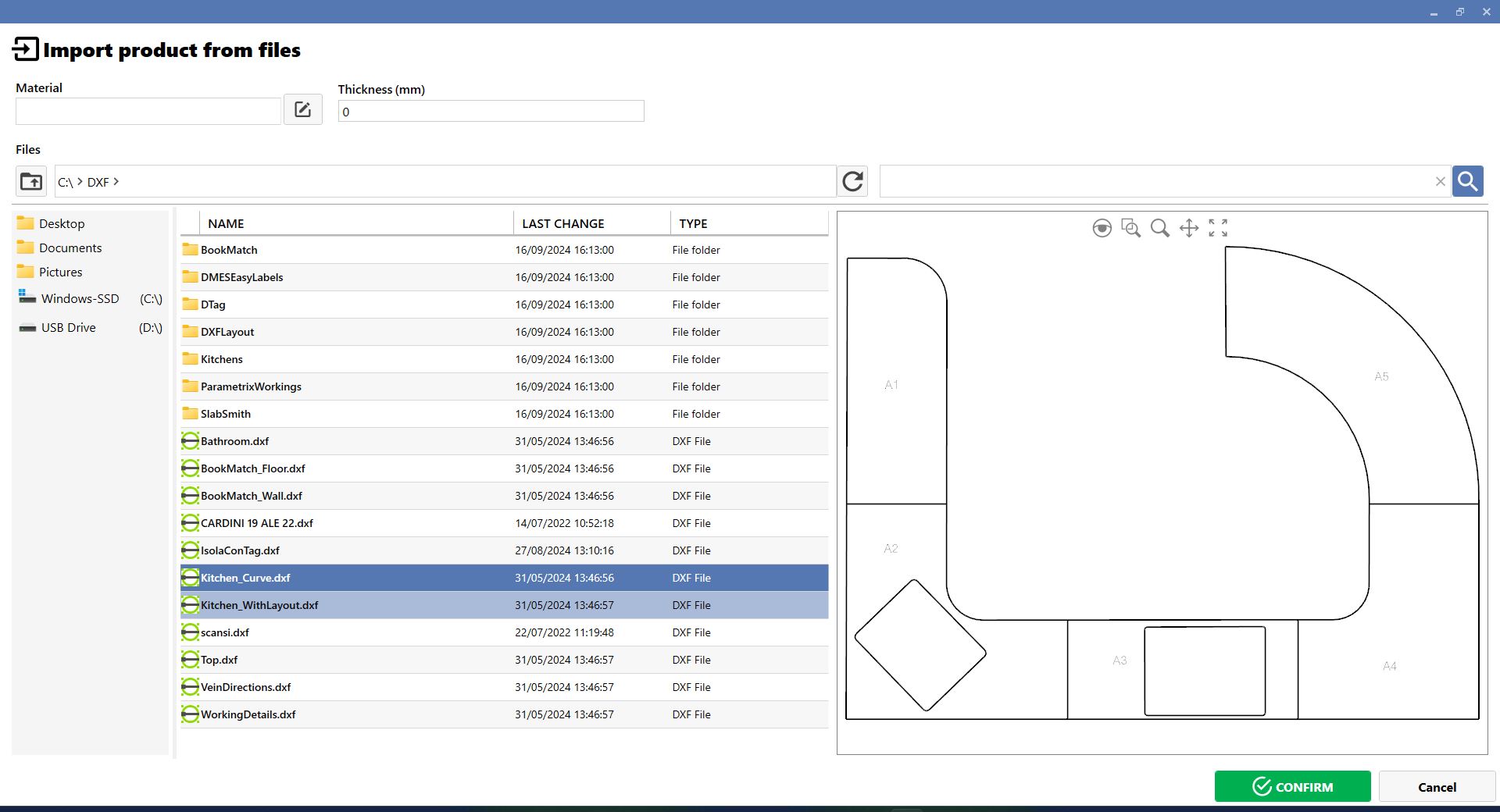Toggle the preview eye view icon
This screenshot has width=1500, height=812.
click(x=1102, y=228)
